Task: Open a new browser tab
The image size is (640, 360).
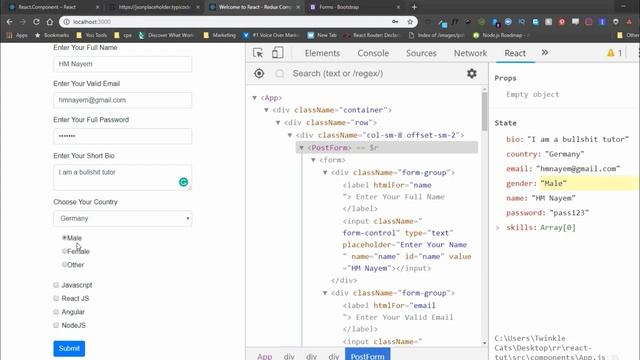Action: [414, 7]
